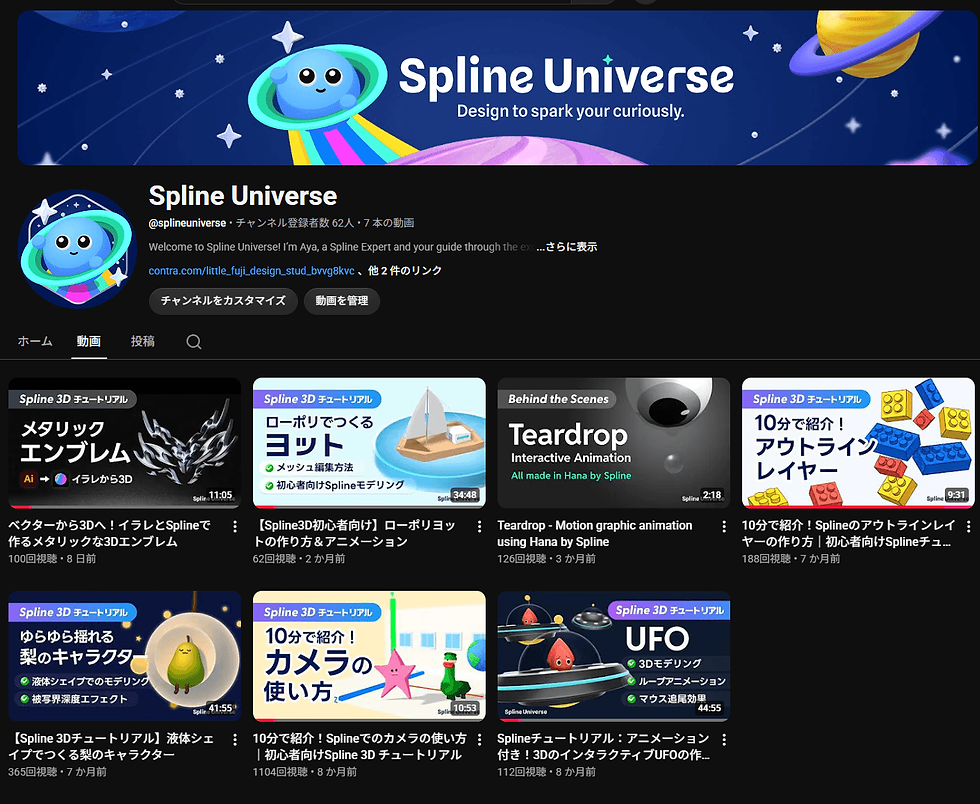Click the 【Spline3D初心者向け】ローポリヨット video title

(354, 533)
